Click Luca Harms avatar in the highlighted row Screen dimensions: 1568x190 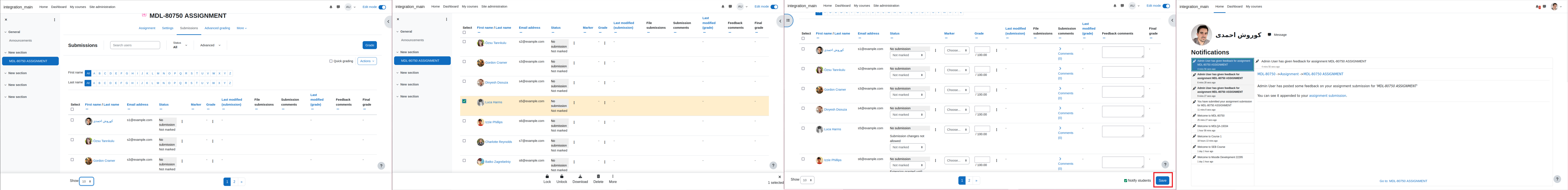click(x=480, y=102)
